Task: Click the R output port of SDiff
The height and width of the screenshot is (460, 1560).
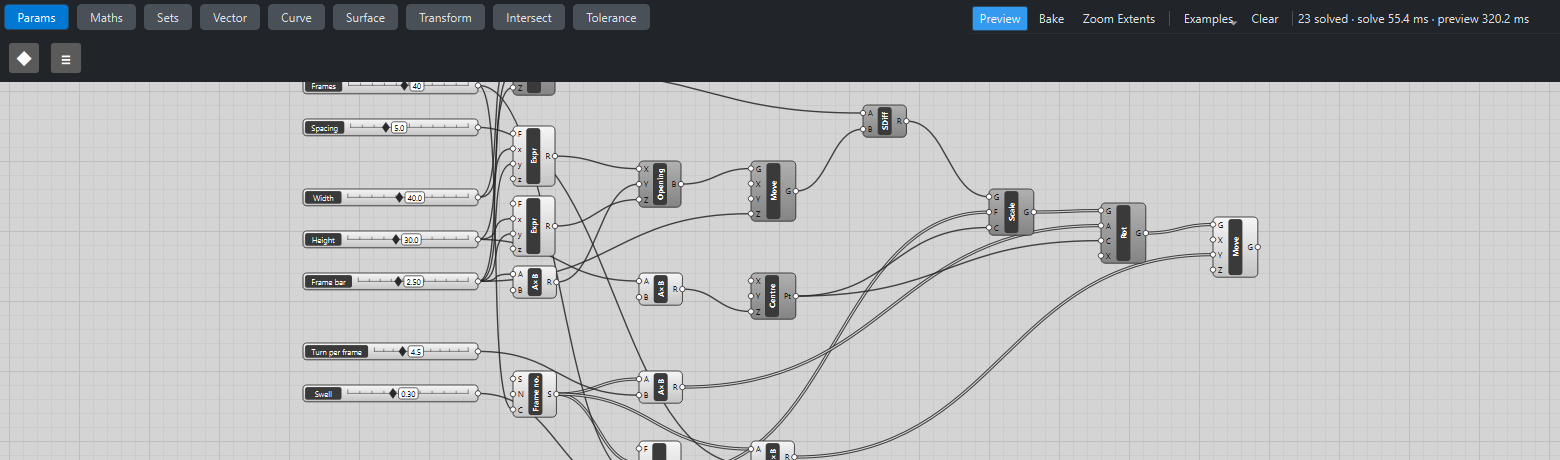Action: pyautogui.click(x=906, y=121)
